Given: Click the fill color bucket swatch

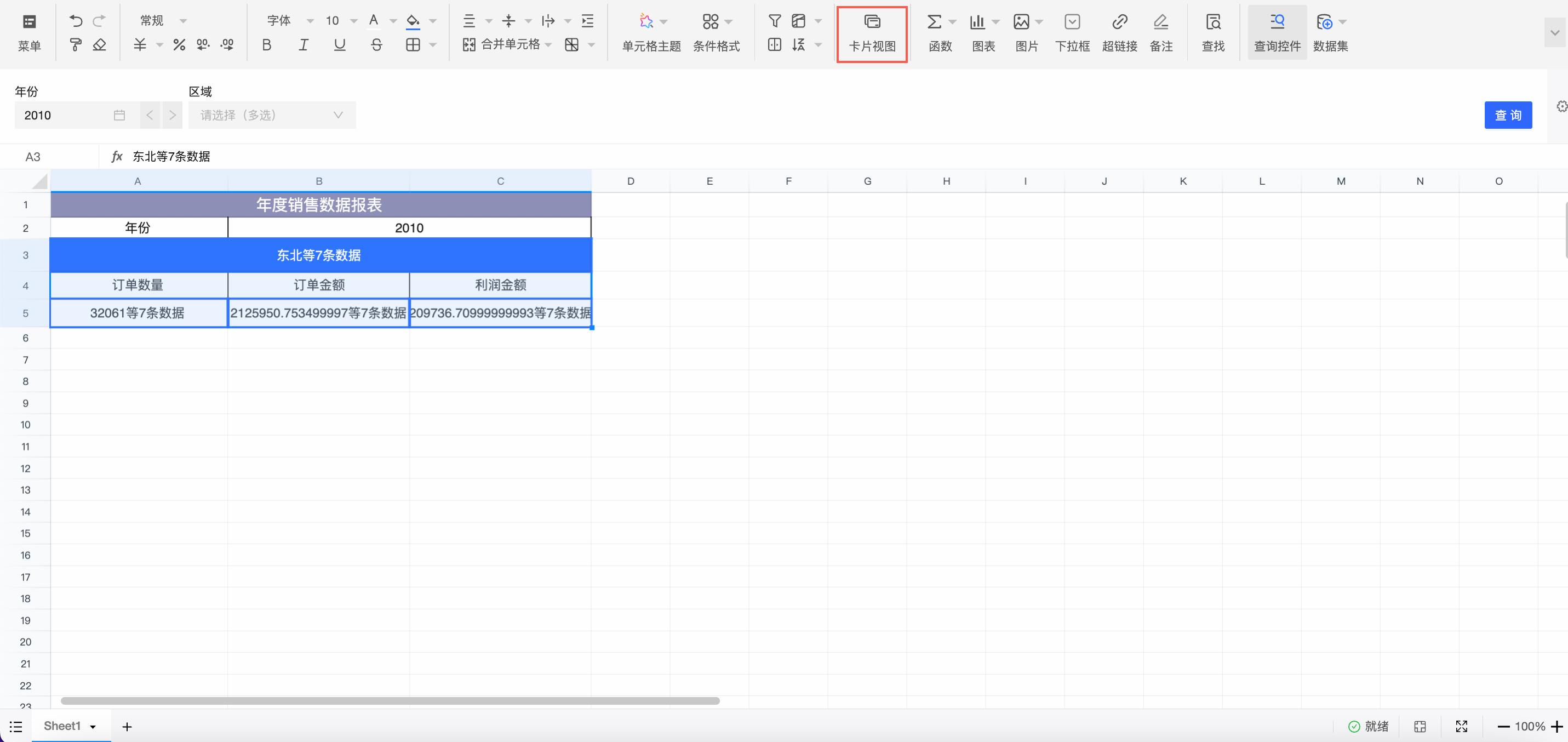Looking at the screenshot, I should 413,21.
